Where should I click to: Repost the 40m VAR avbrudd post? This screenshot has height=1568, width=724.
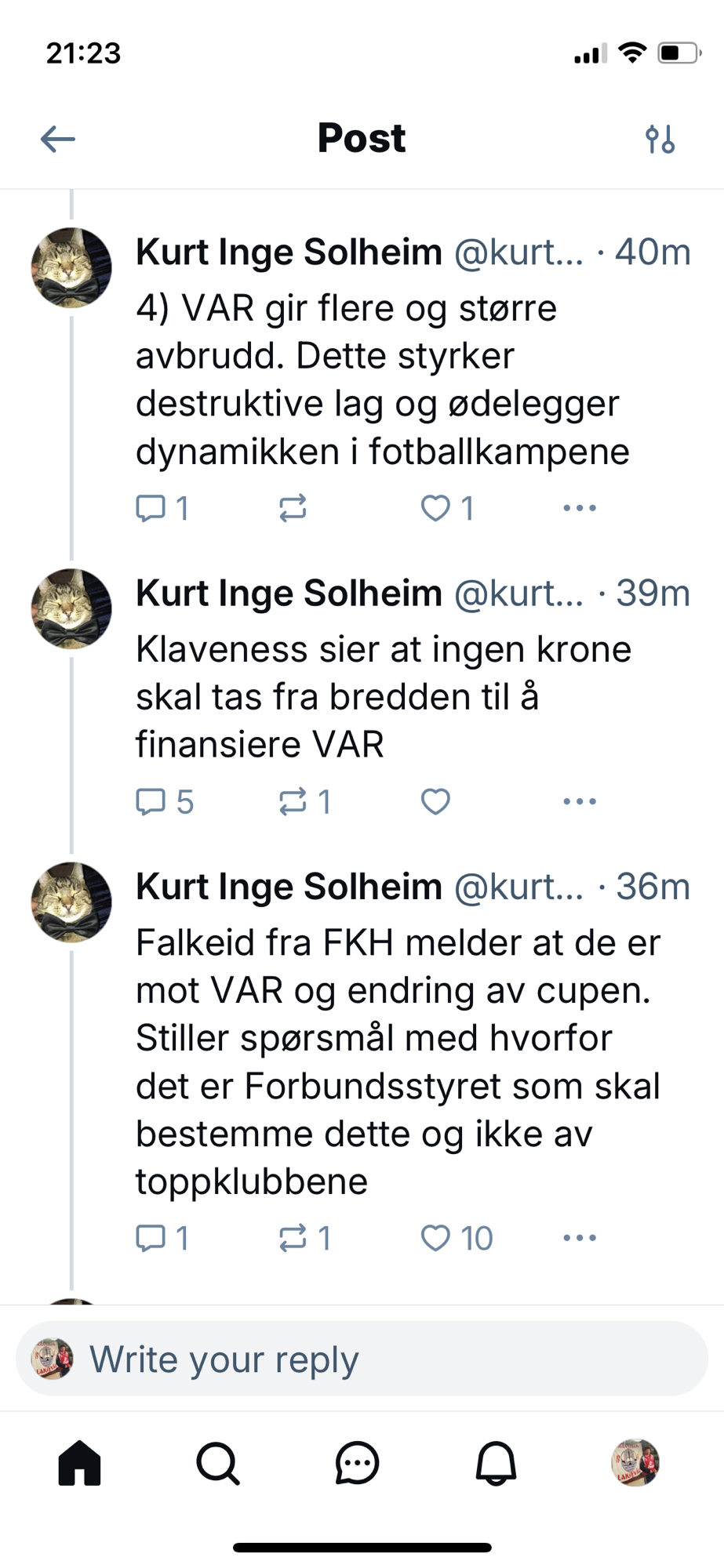[293, 508]
